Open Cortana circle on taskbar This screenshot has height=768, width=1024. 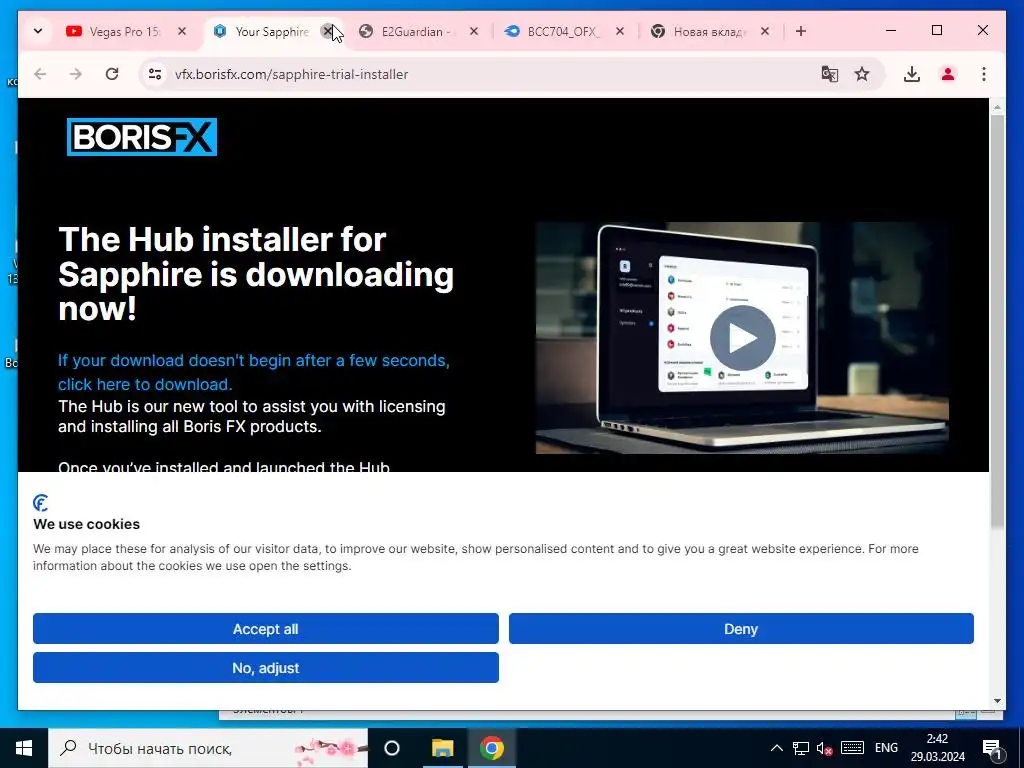[x=392, y=748]
